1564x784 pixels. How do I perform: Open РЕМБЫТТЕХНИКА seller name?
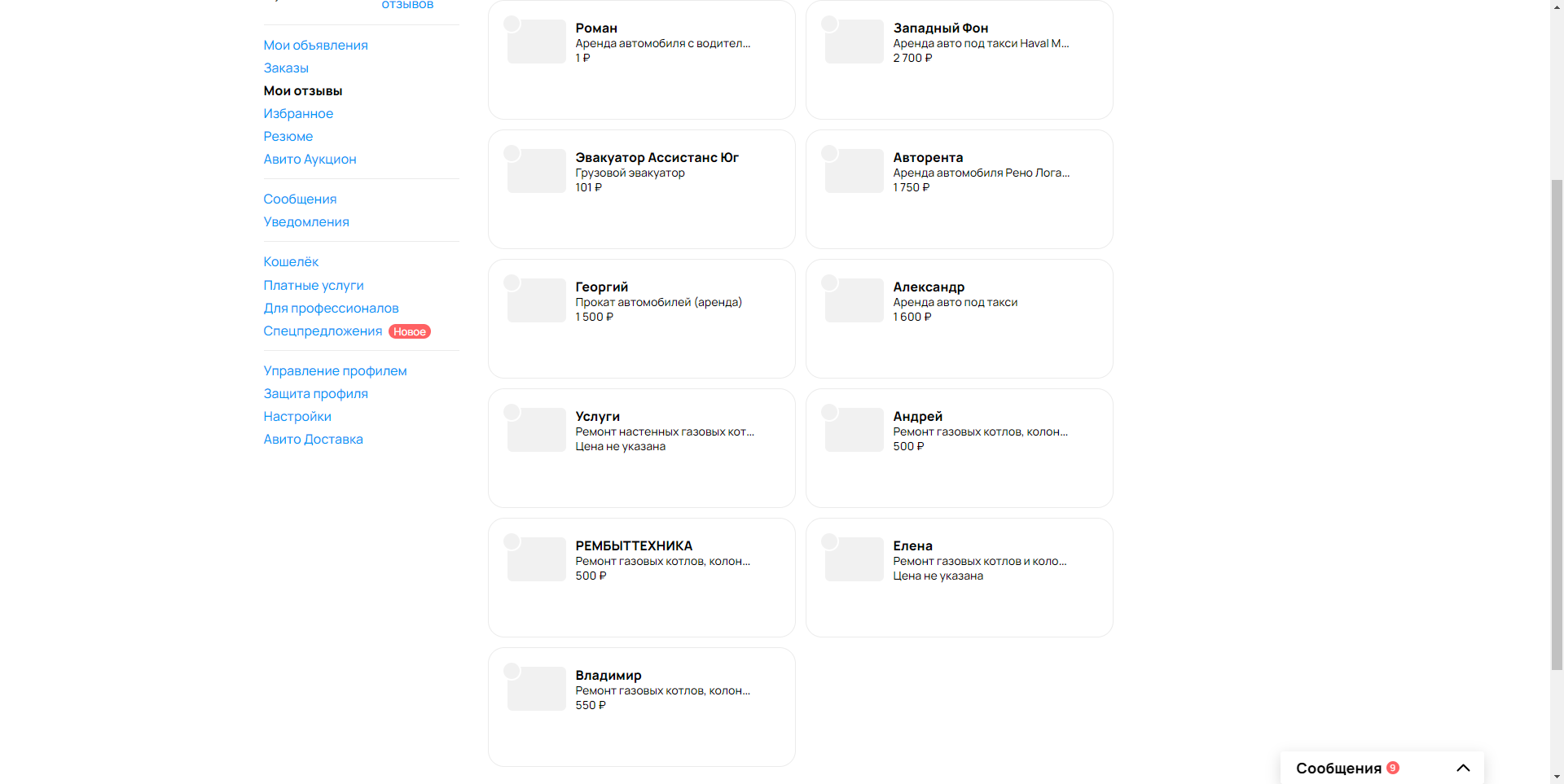click(634, 545)
